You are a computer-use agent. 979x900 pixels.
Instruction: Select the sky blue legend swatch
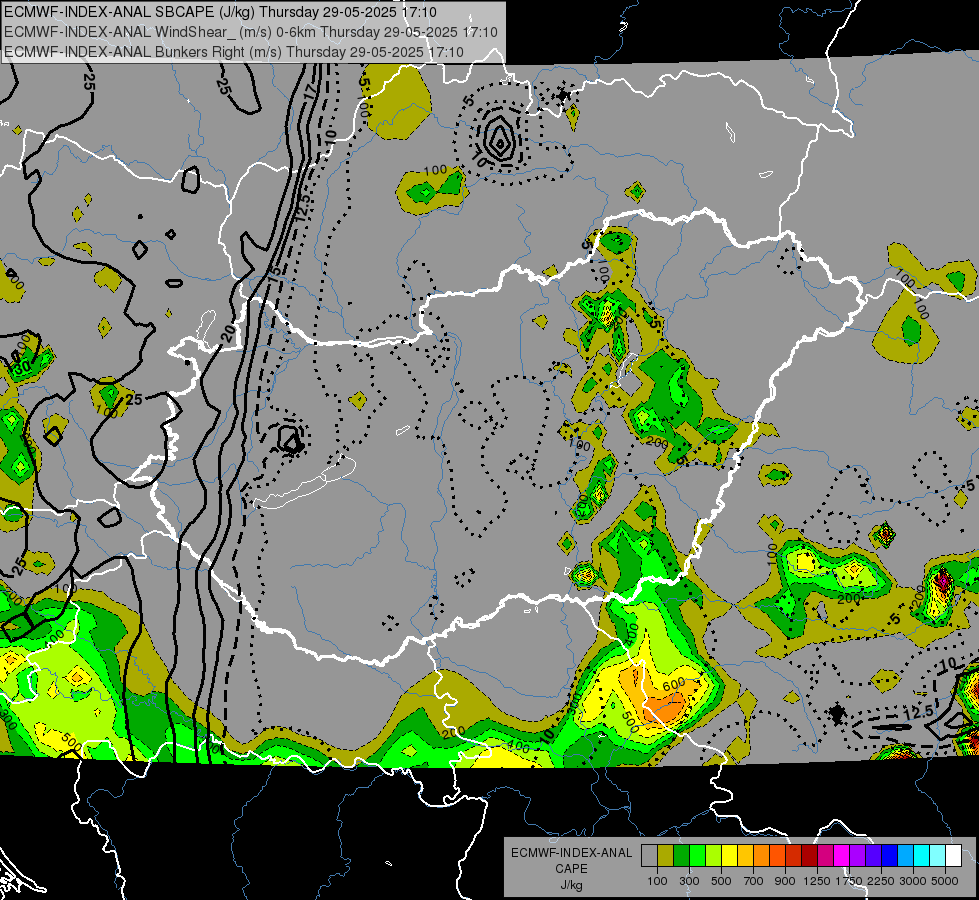pos(906,855)
